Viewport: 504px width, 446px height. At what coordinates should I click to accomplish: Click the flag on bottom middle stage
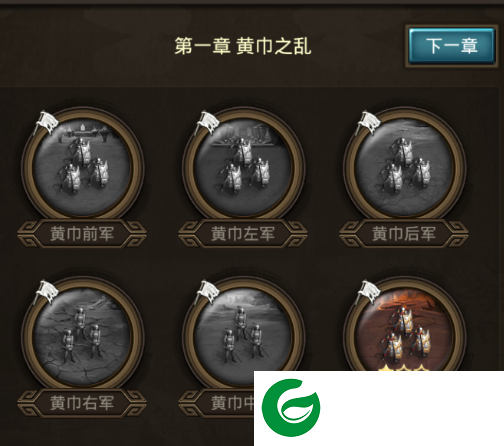(207, 292)
